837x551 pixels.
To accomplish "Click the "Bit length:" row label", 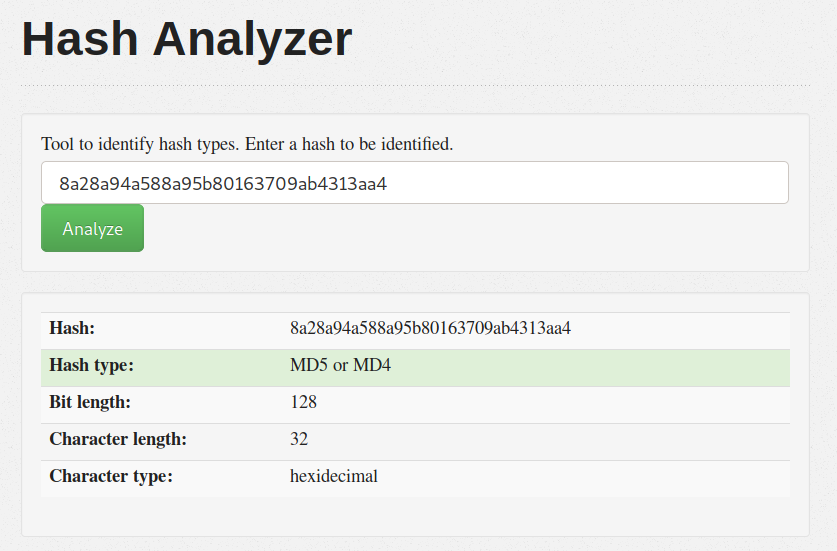I will (90, 402).
